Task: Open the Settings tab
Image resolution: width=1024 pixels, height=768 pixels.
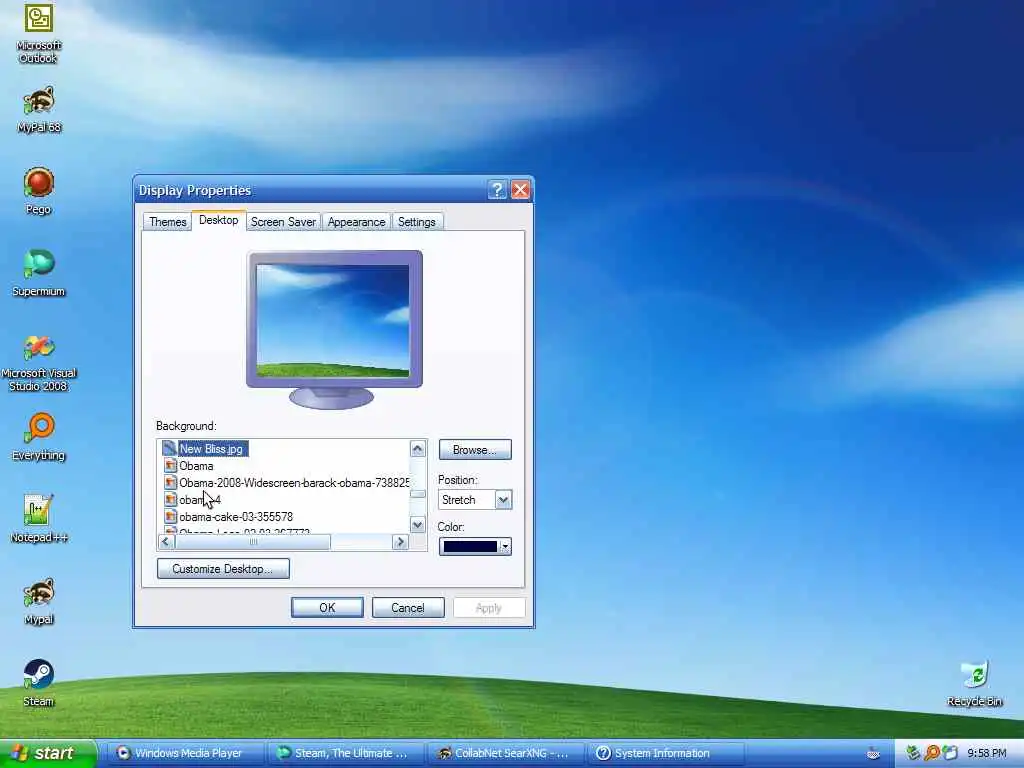Action: coord(417,222)
